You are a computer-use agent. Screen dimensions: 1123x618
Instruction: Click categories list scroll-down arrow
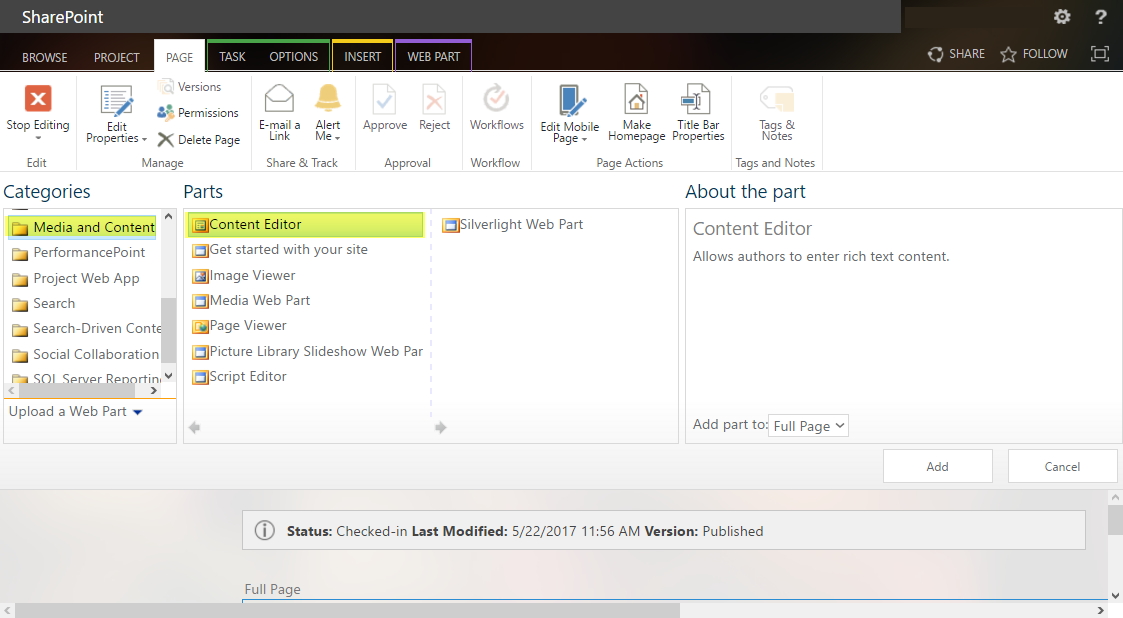[x=168, y=375]
